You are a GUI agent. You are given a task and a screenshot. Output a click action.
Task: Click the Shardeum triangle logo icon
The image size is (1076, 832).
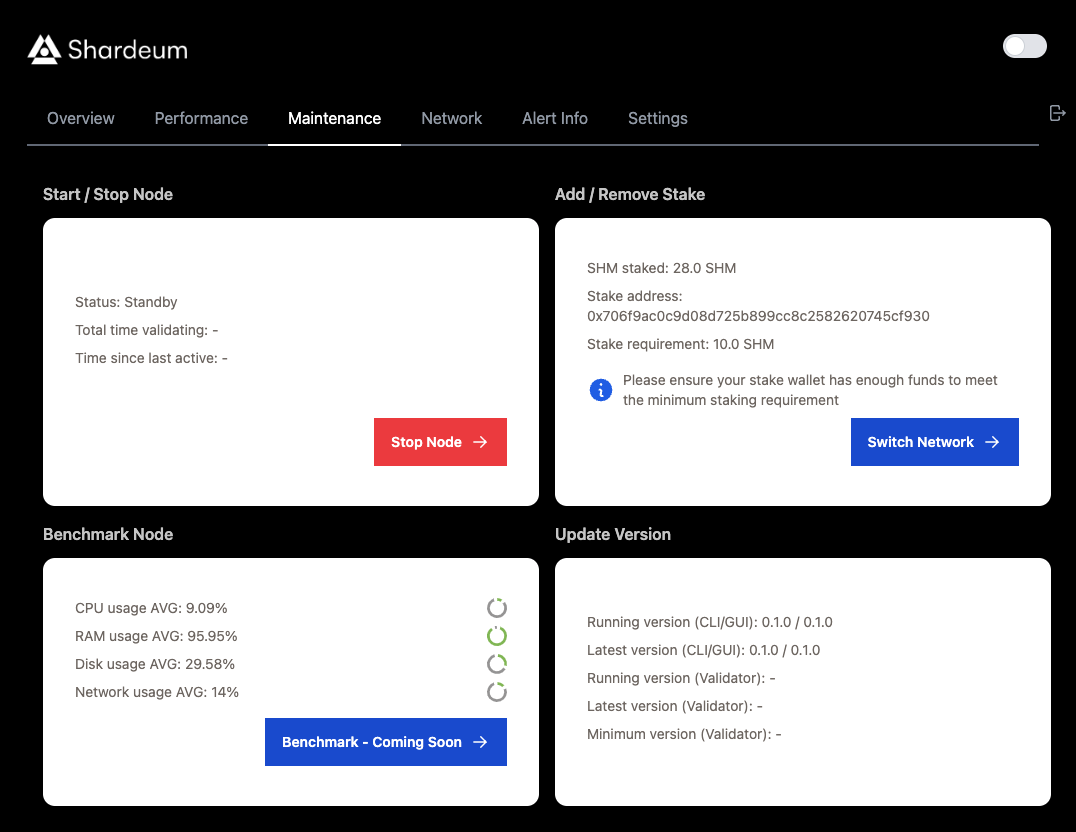point(44,49)
